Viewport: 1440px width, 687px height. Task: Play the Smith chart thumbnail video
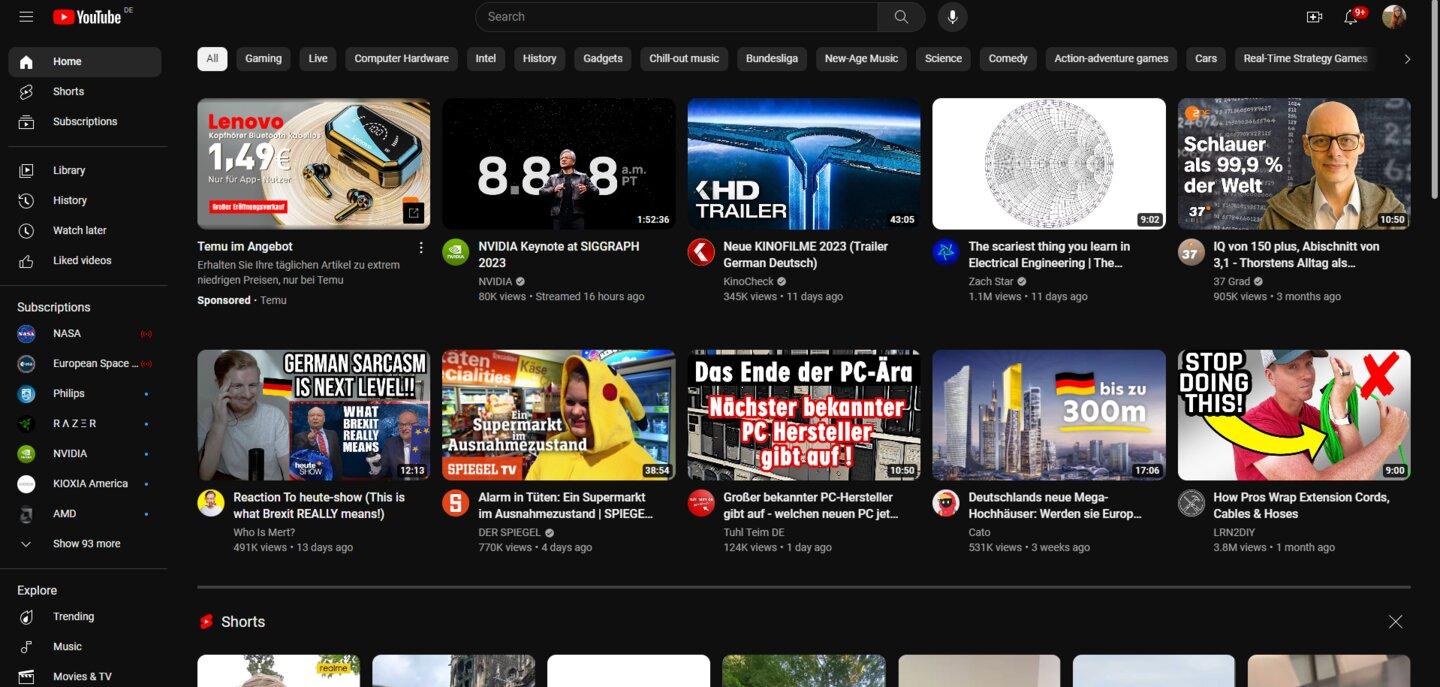point(1049,164)
